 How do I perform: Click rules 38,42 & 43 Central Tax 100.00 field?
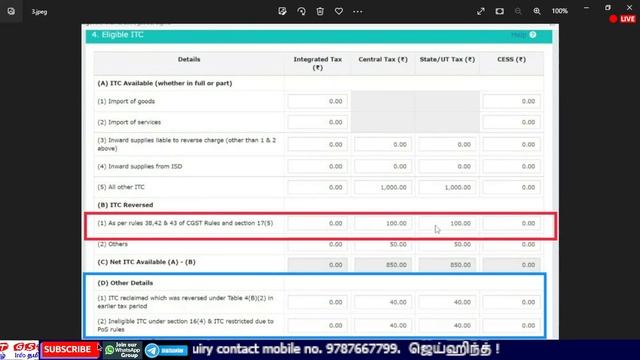383,223
